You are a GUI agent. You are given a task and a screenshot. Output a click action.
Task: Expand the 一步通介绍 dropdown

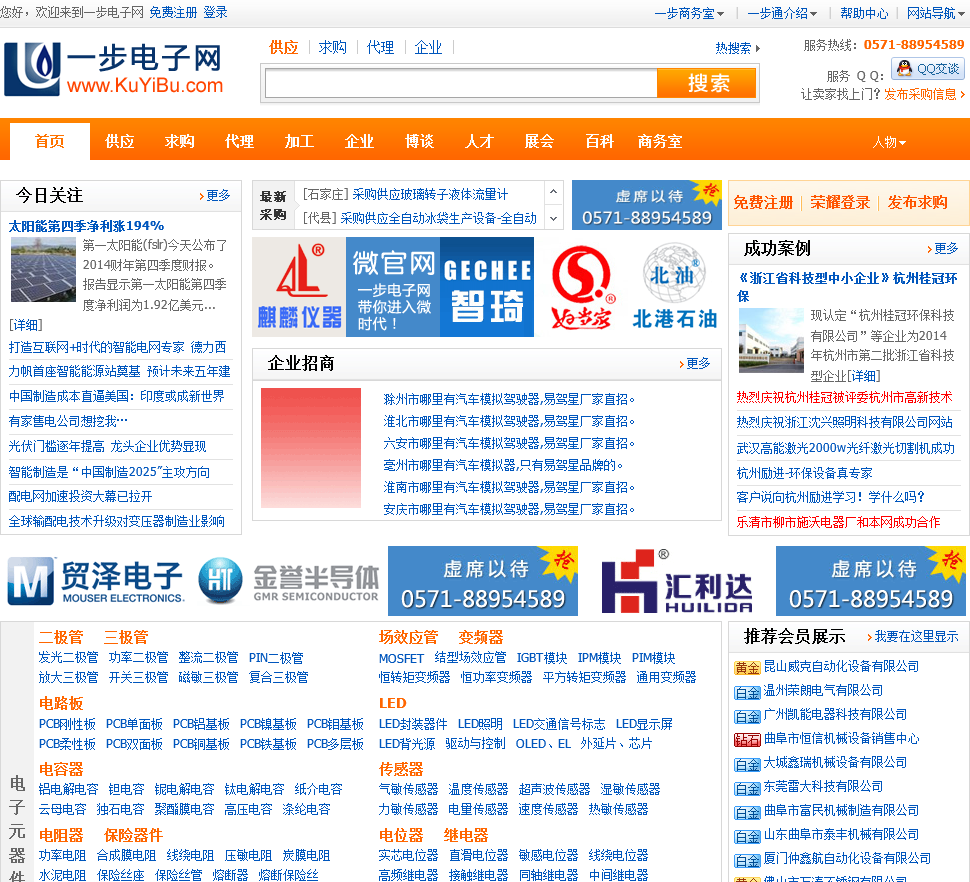pyautogui.click(x=783, y=13)
